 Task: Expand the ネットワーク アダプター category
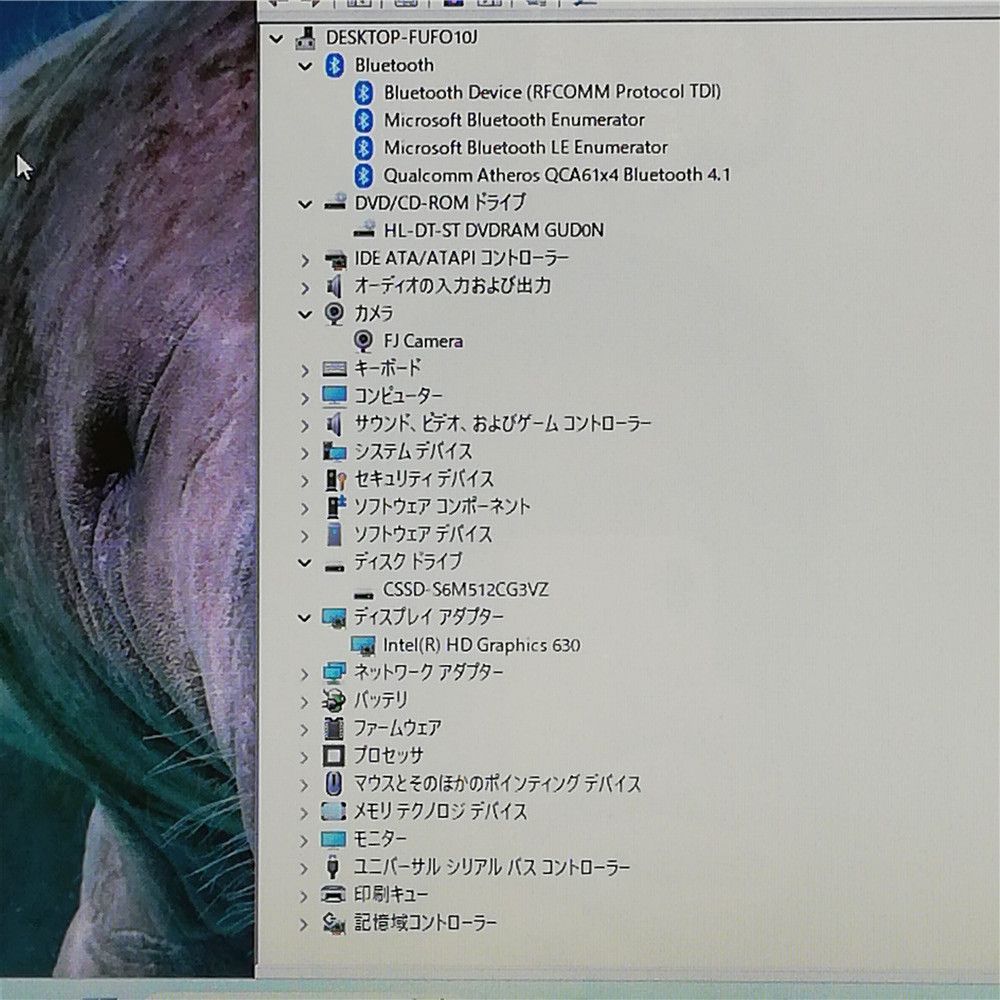305,673
